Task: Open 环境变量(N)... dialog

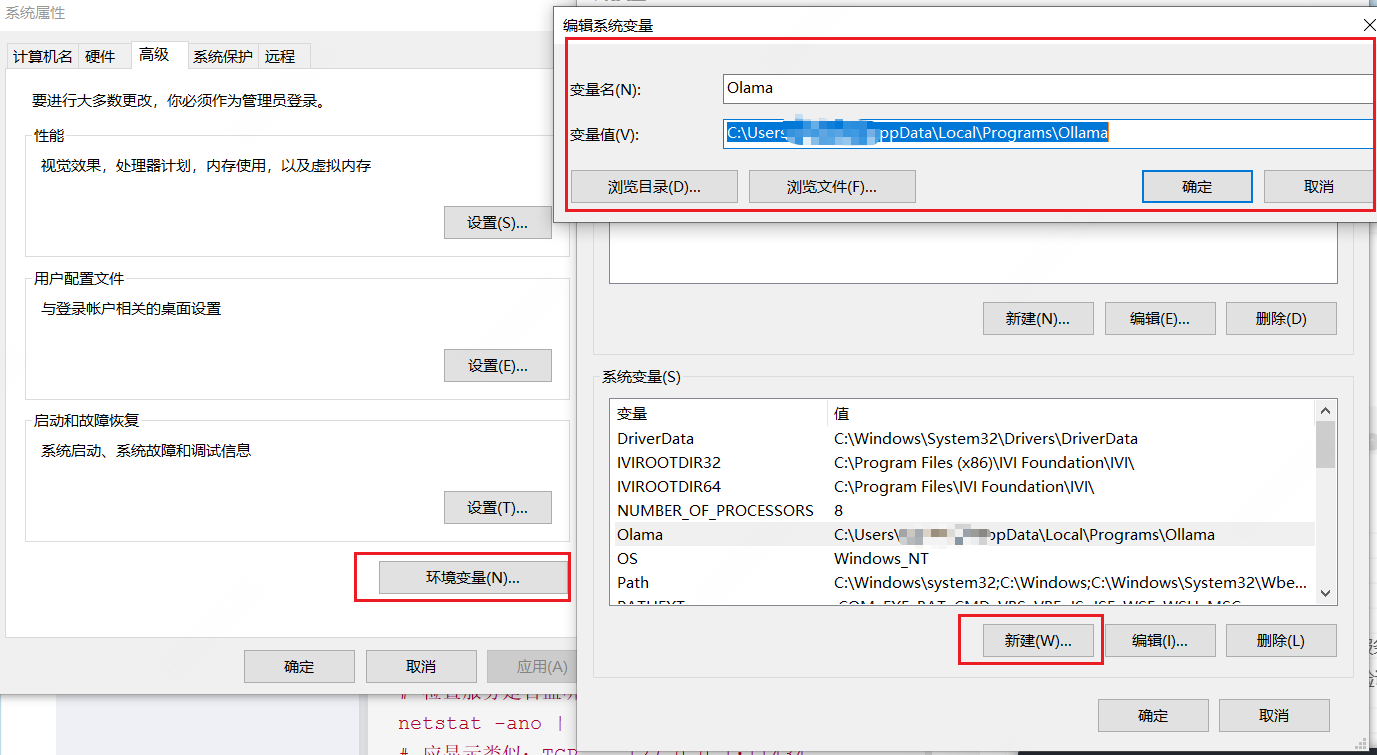Action: tap(473, 578)
